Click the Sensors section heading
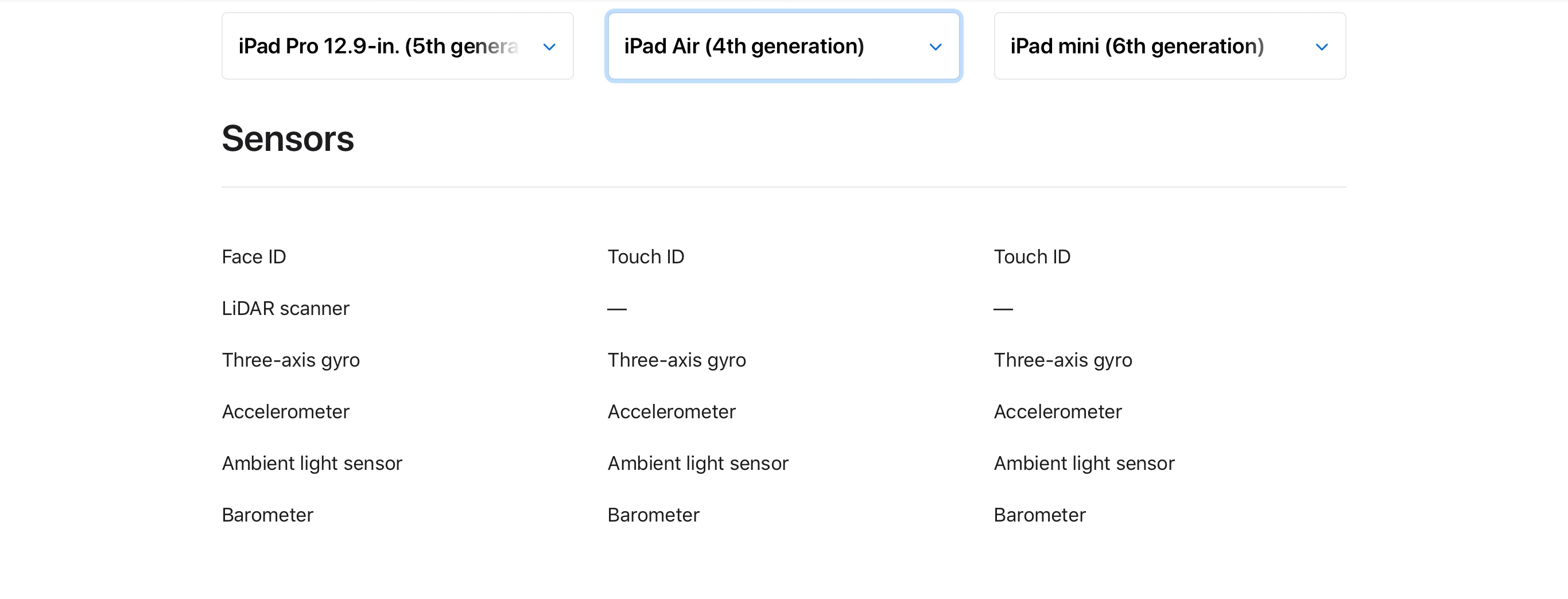This screenshot has width=1568, height=599. point(288,139)
